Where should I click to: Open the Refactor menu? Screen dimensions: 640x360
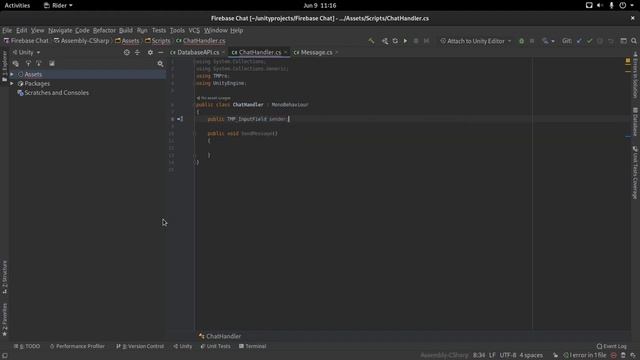pos(104,30)
